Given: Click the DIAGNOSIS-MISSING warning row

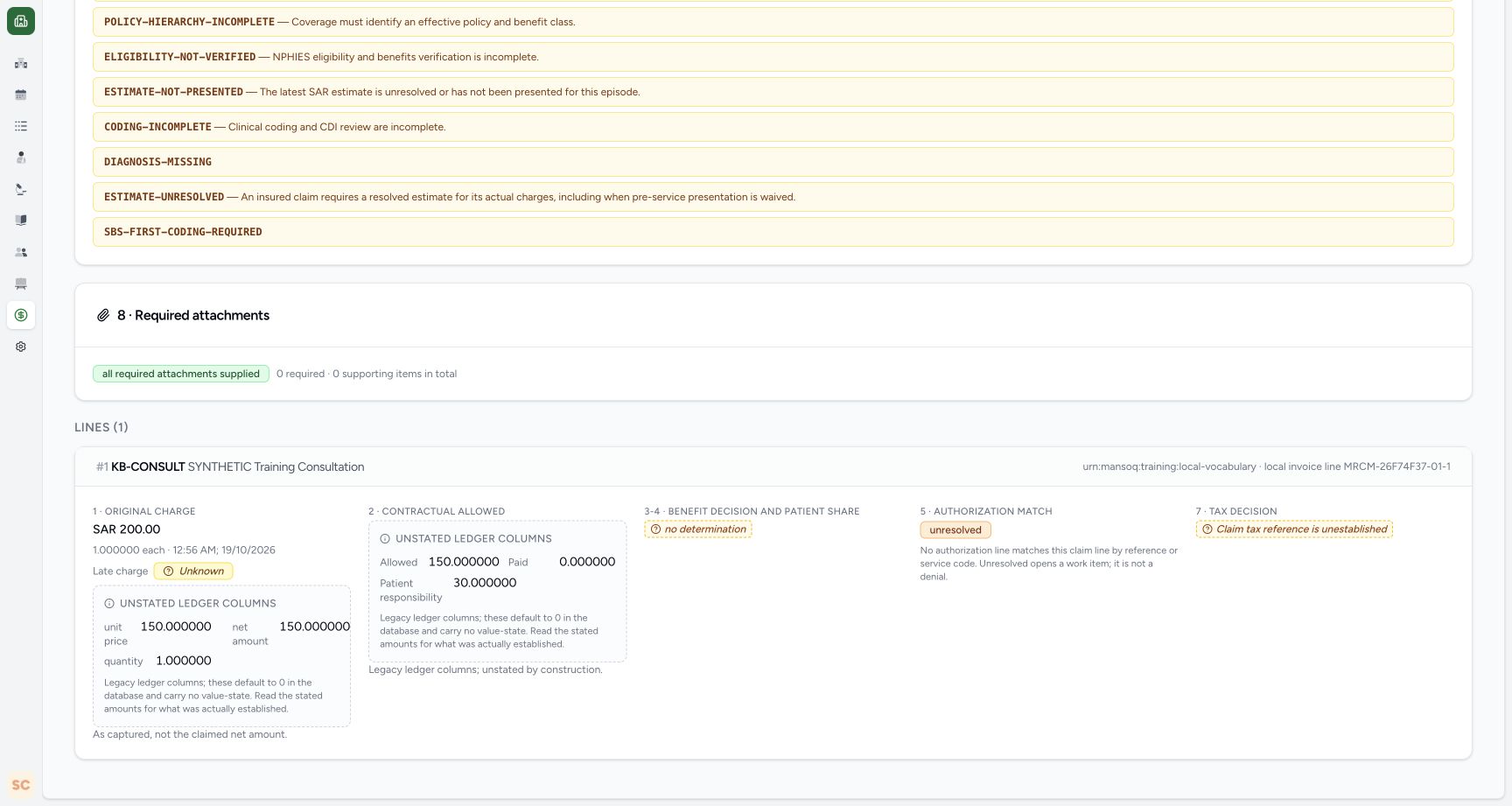Looking at the screenshot, I should (773, 162).
